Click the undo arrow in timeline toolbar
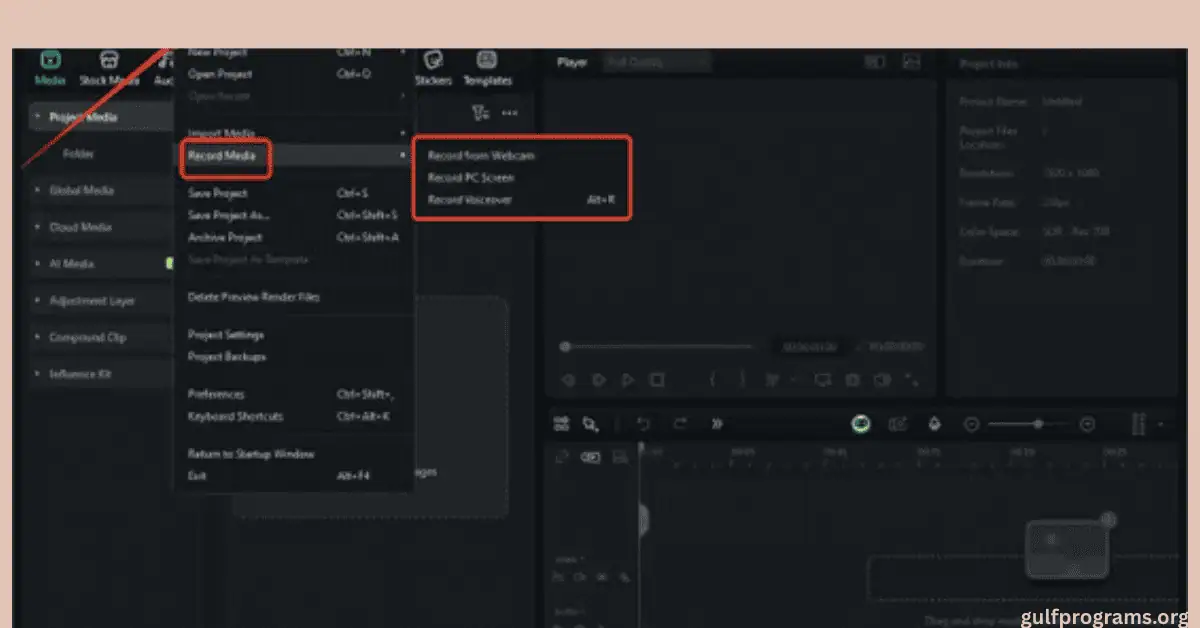1200x628 pixels. (x=643, y=424)
